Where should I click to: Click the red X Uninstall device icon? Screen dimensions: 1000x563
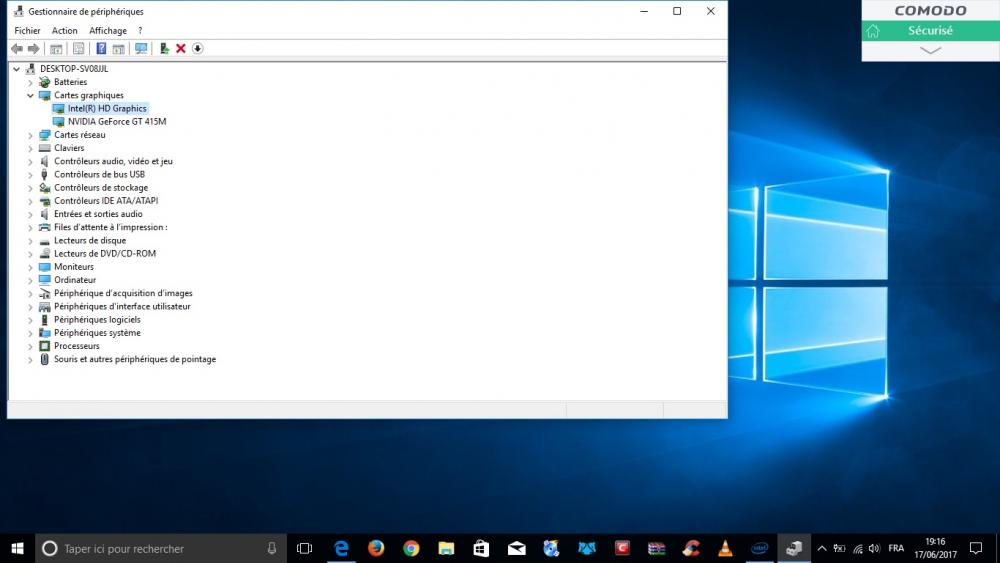[181, 48]
